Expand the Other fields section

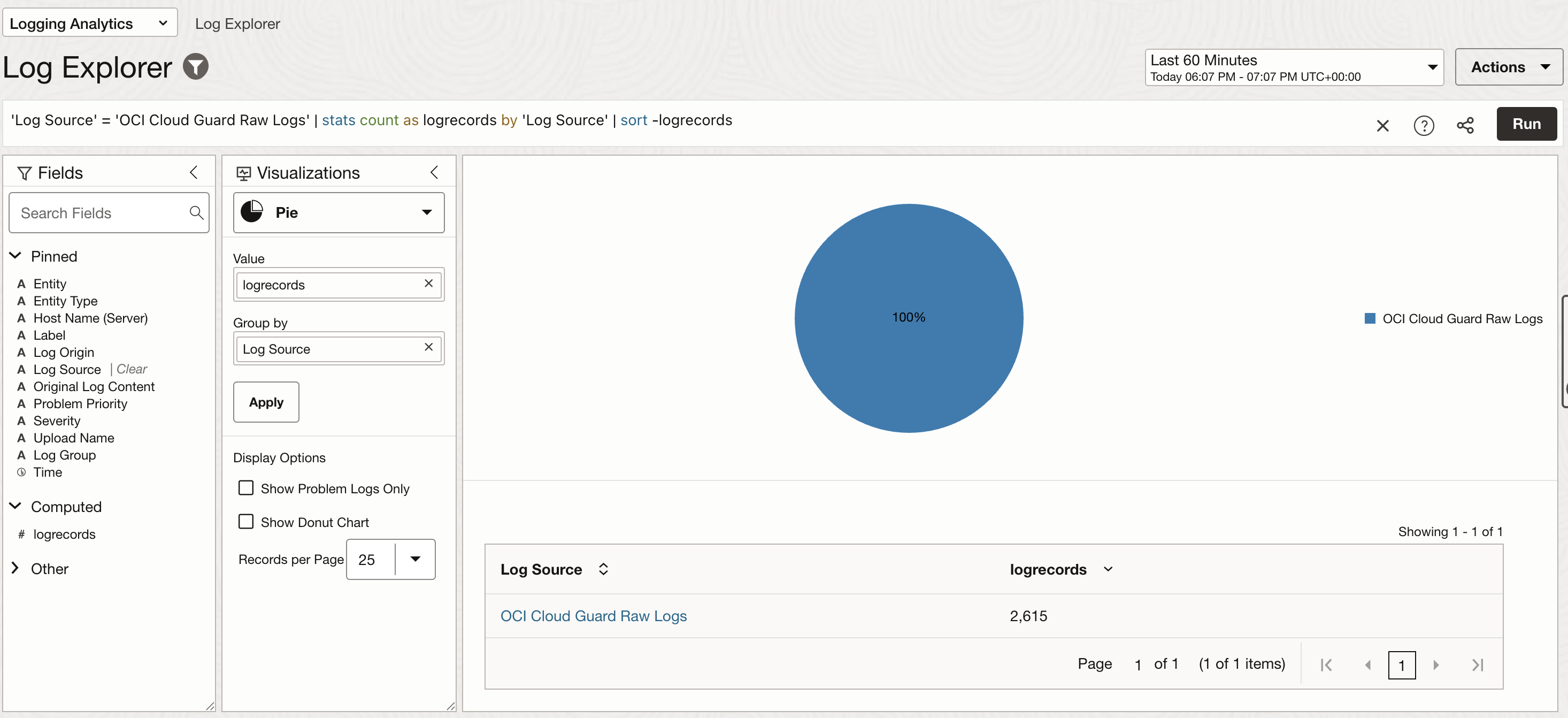[15, 568]
